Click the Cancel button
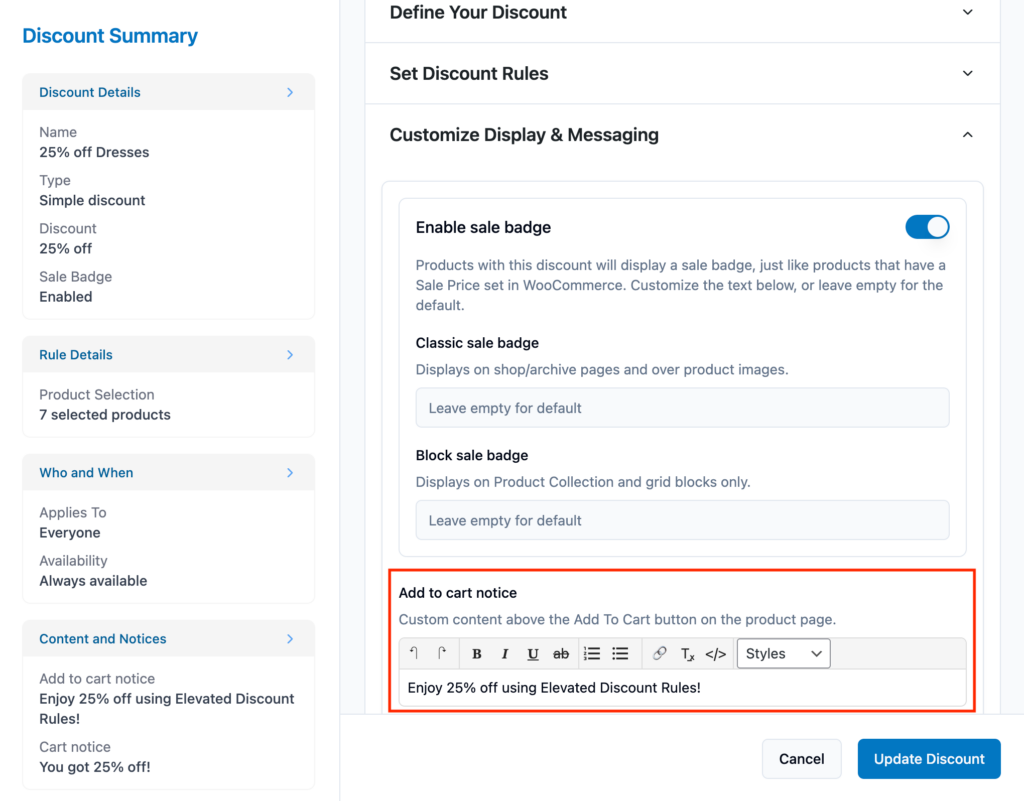The image size is (1024, 801). (x=801, y=759)
